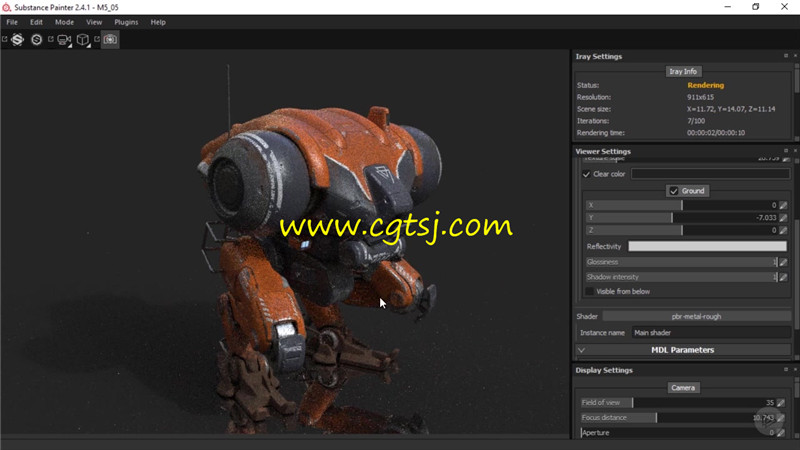The height and width of the screenshot is (450, 800).
Task: Open the File menu
Action: 12,22
